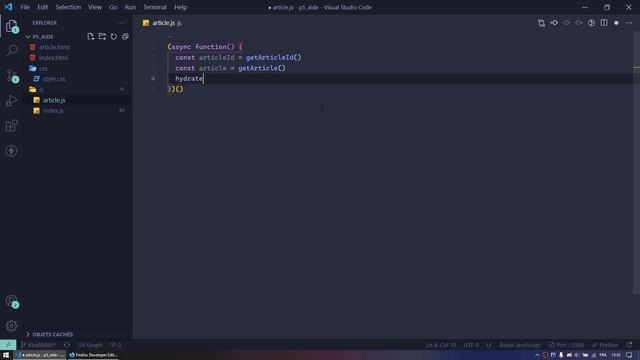Open the Explorer view in activity bar
The height and width of the screenshot is (360, 640).
11,26
